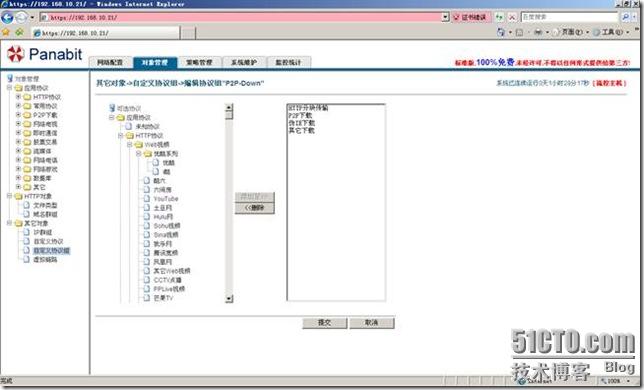Click the folder icon beside Web视频
The width and height of the screenshot is (644, 390).
[x=139, y=145]
